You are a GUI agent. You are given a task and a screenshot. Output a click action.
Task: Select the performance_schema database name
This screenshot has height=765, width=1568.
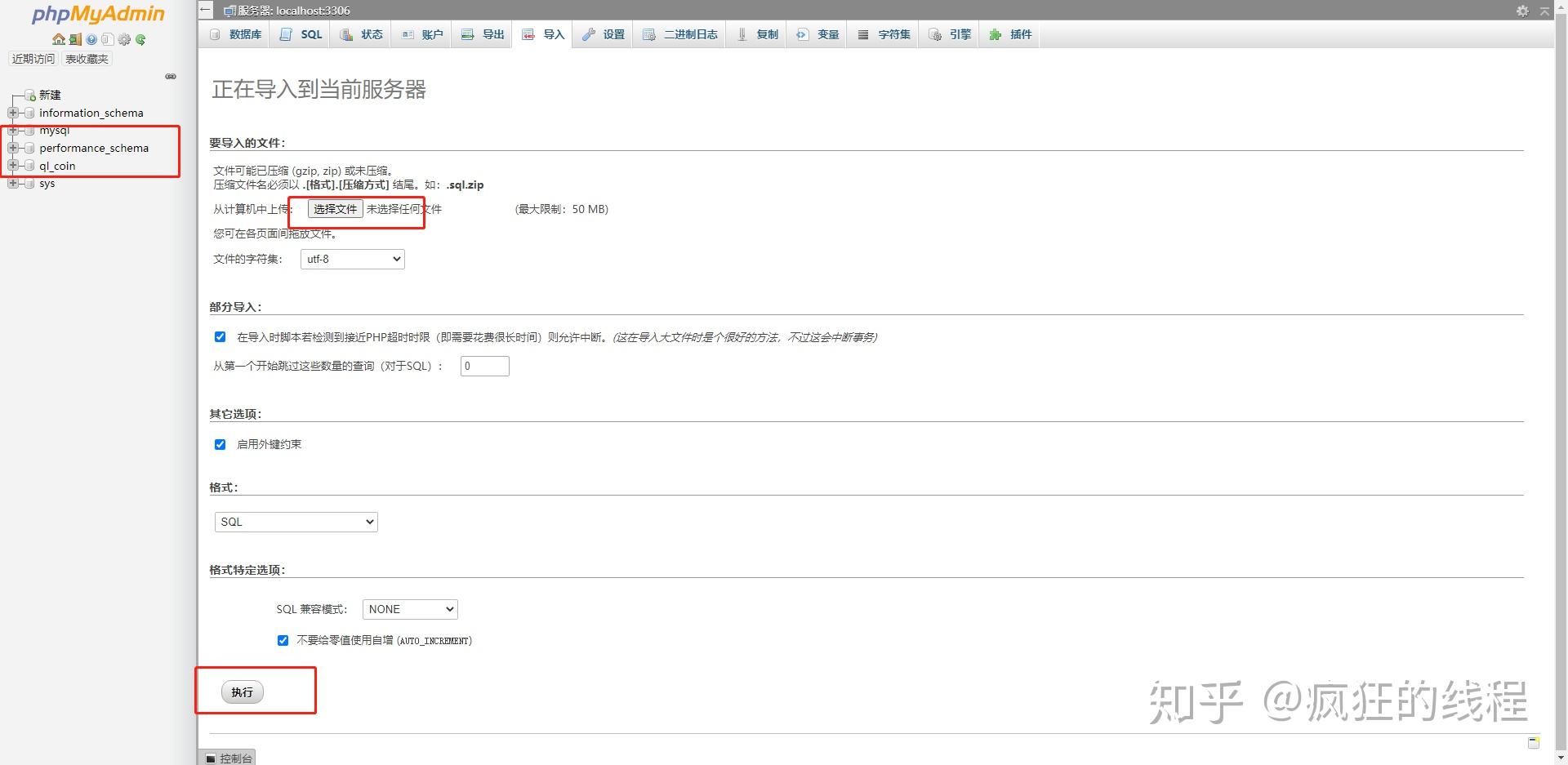(94, 148)
